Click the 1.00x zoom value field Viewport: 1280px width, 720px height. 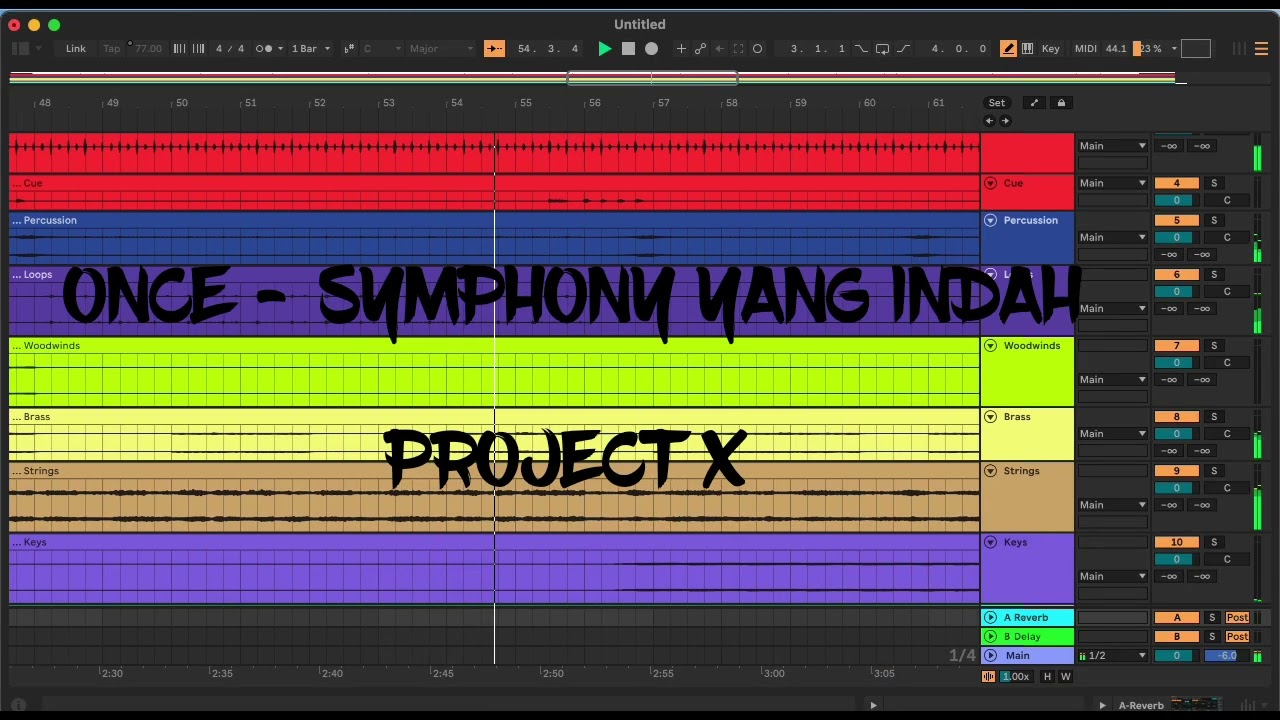tap(1015, 677)
